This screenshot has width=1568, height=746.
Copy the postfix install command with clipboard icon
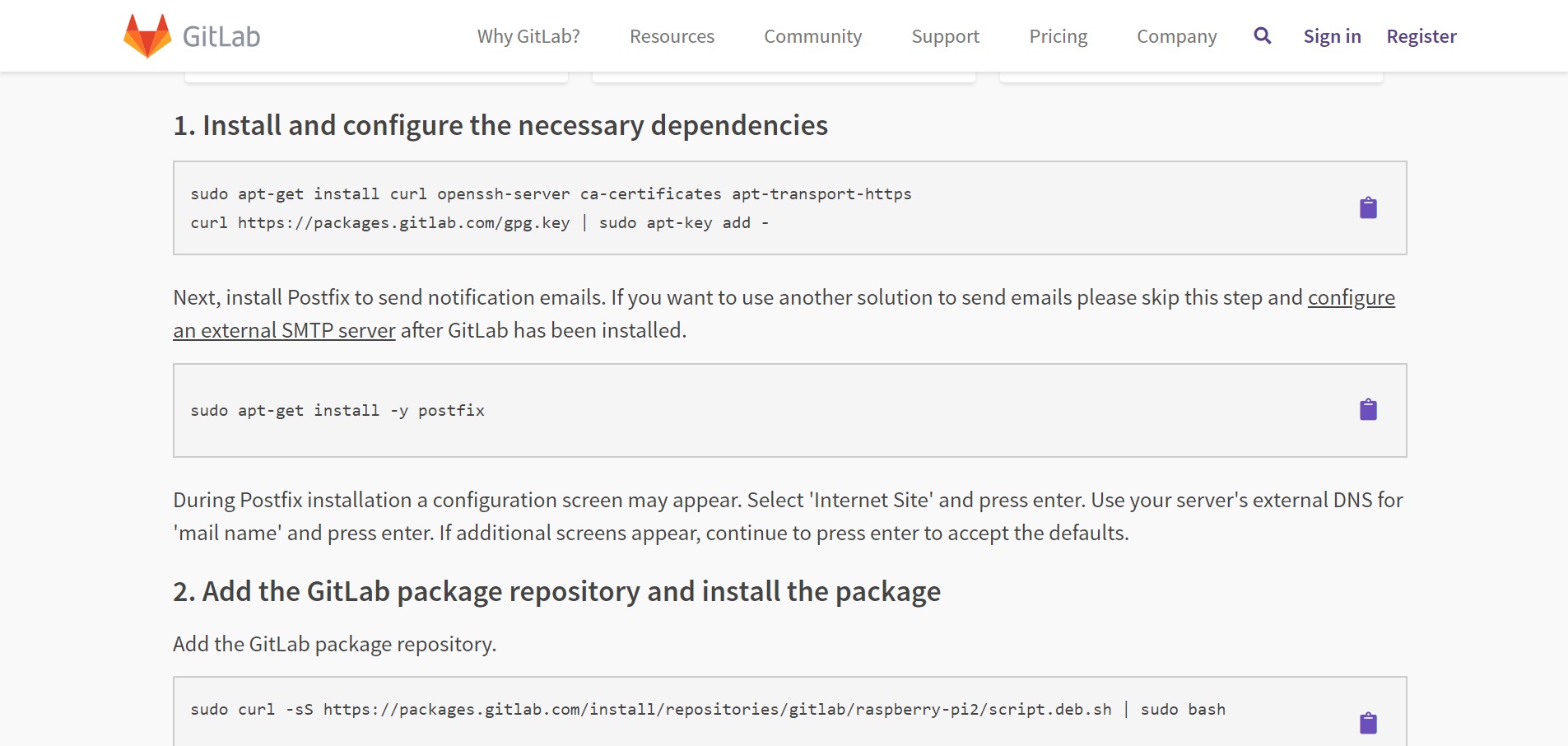point(1368,409)
